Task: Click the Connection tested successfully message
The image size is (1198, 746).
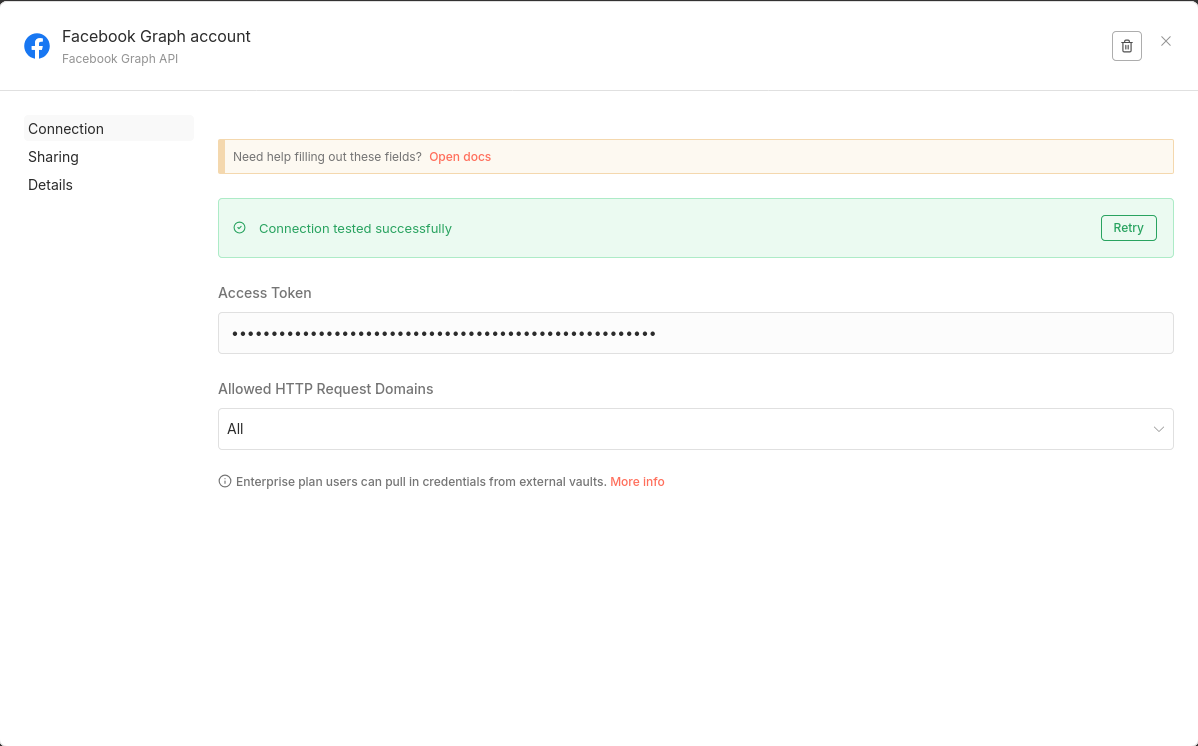Action: [x=355, y=229]
